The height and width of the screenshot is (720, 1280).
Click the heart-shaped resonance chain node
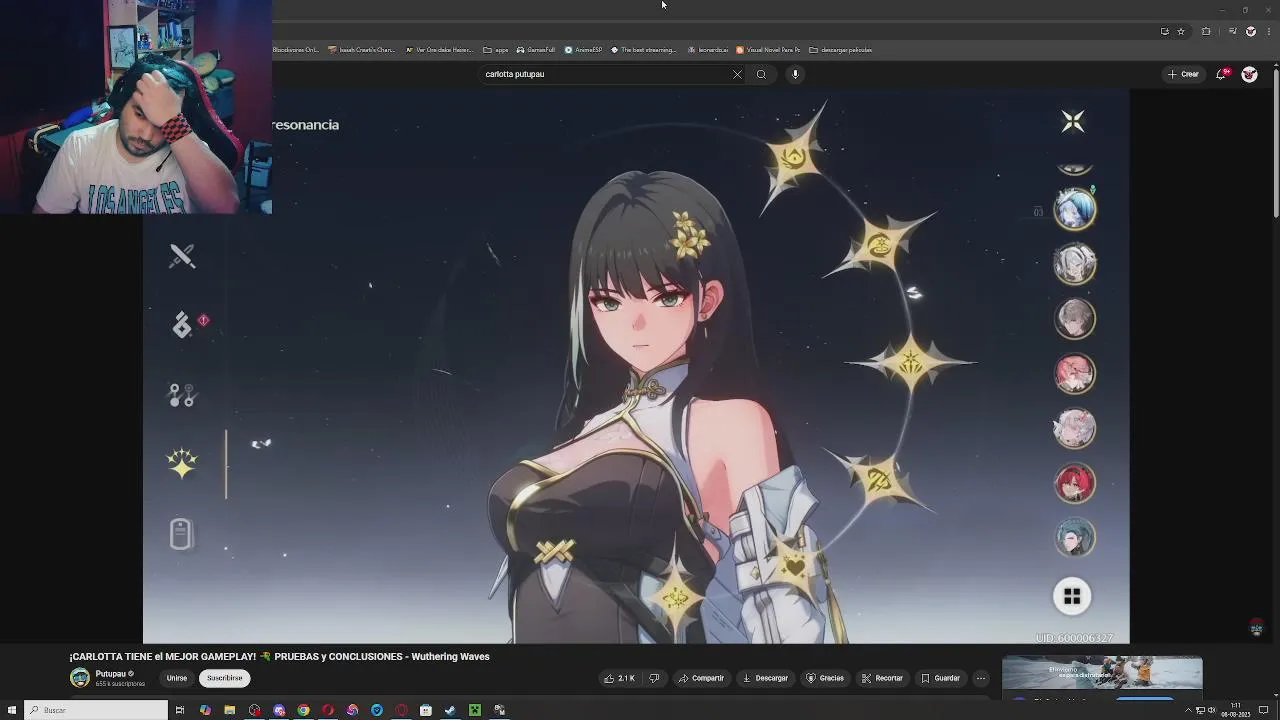[794, 567]
